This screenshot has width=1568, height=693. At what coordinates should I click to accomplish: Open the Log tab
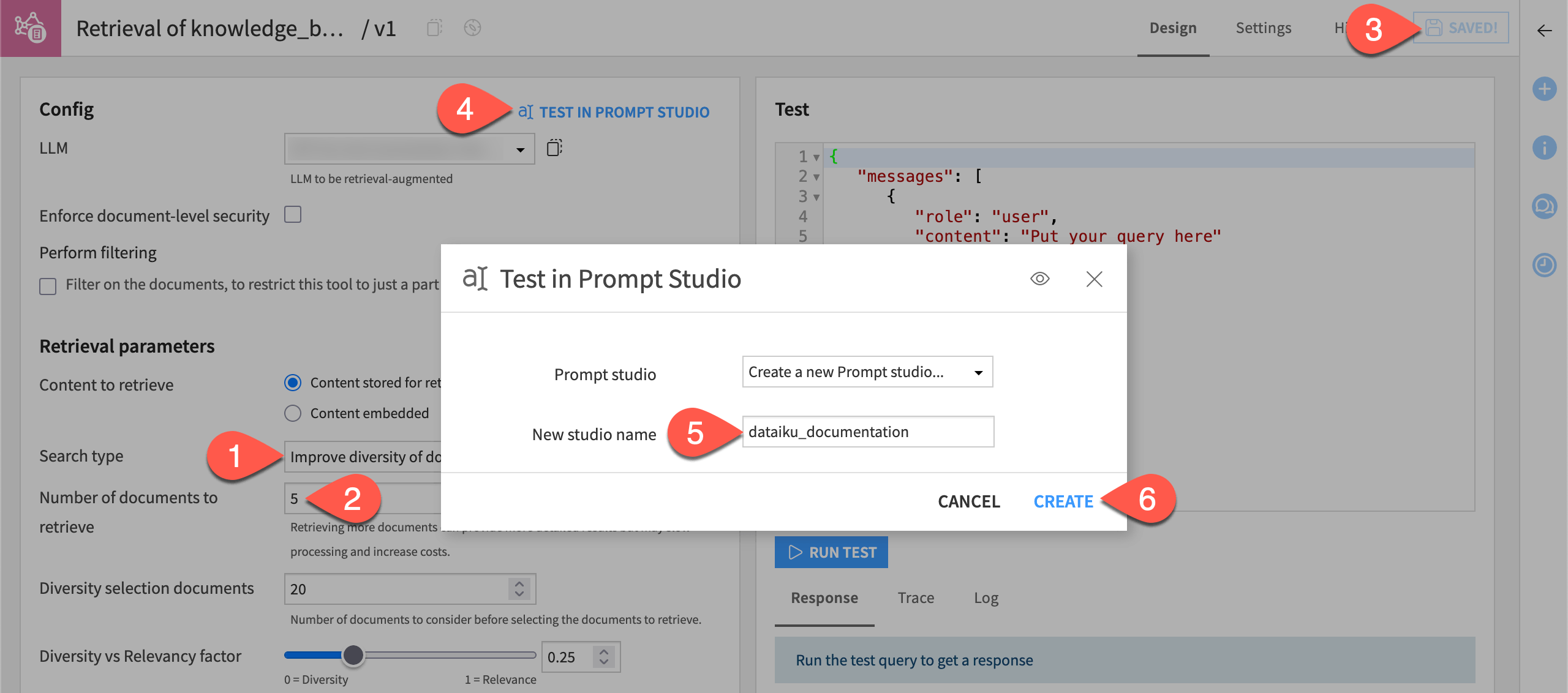coord(986,598)
